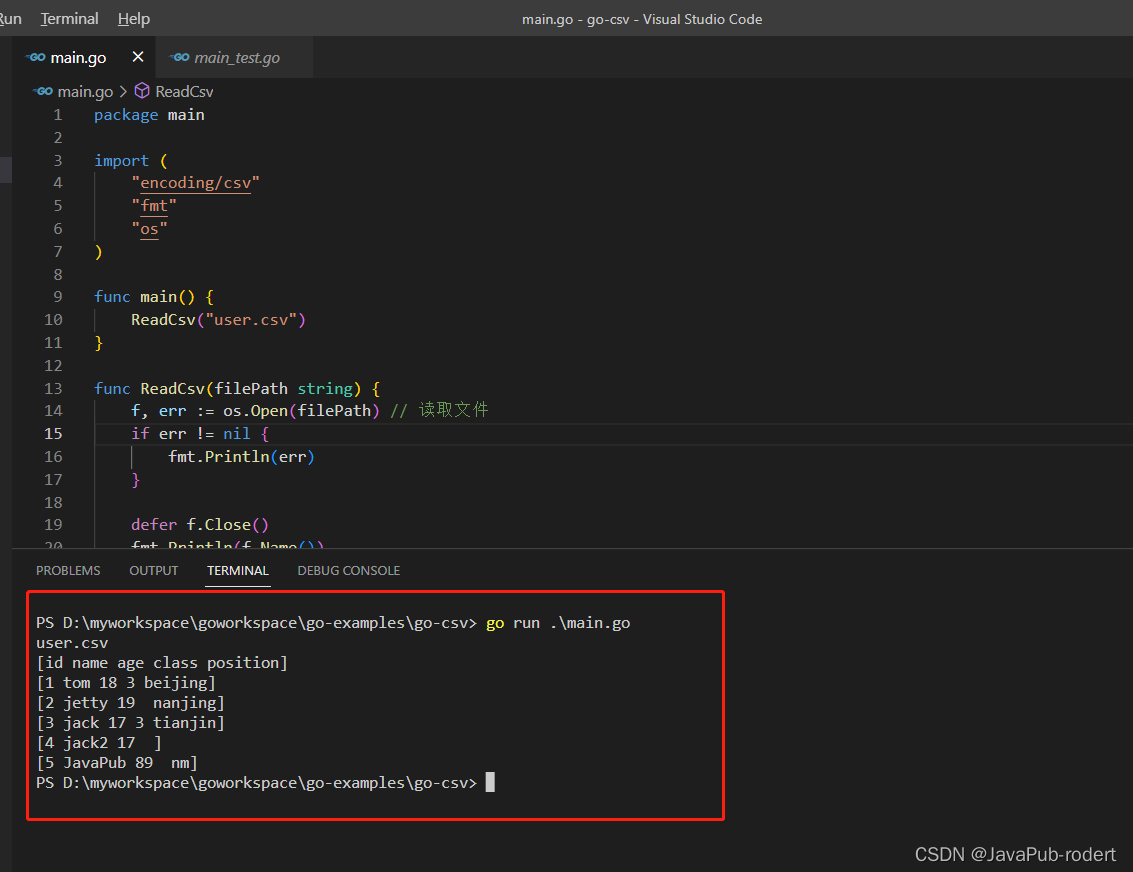The height and width of the screenshot is (872, 1133).
Task: Click the fmt.Println(err) line
Action: [241, 457]
